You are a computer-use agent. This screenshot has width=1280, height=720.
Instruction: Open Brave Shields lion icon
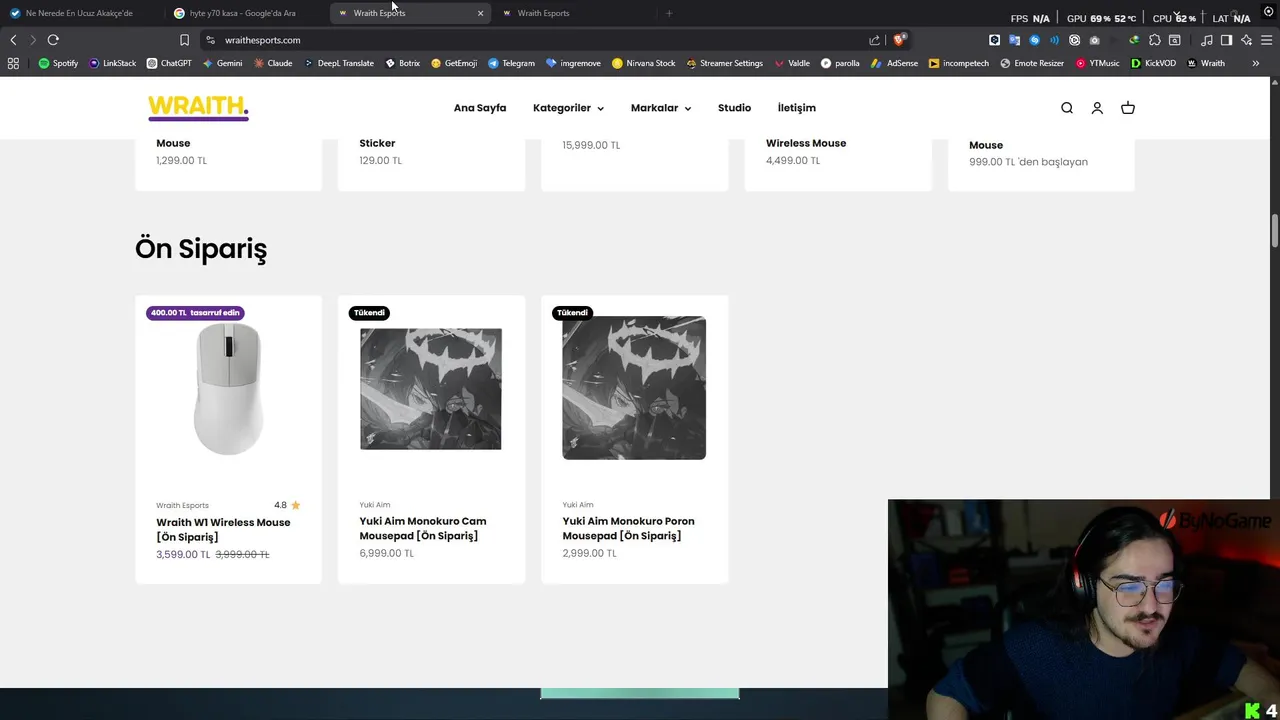click(x=899, y=40)
